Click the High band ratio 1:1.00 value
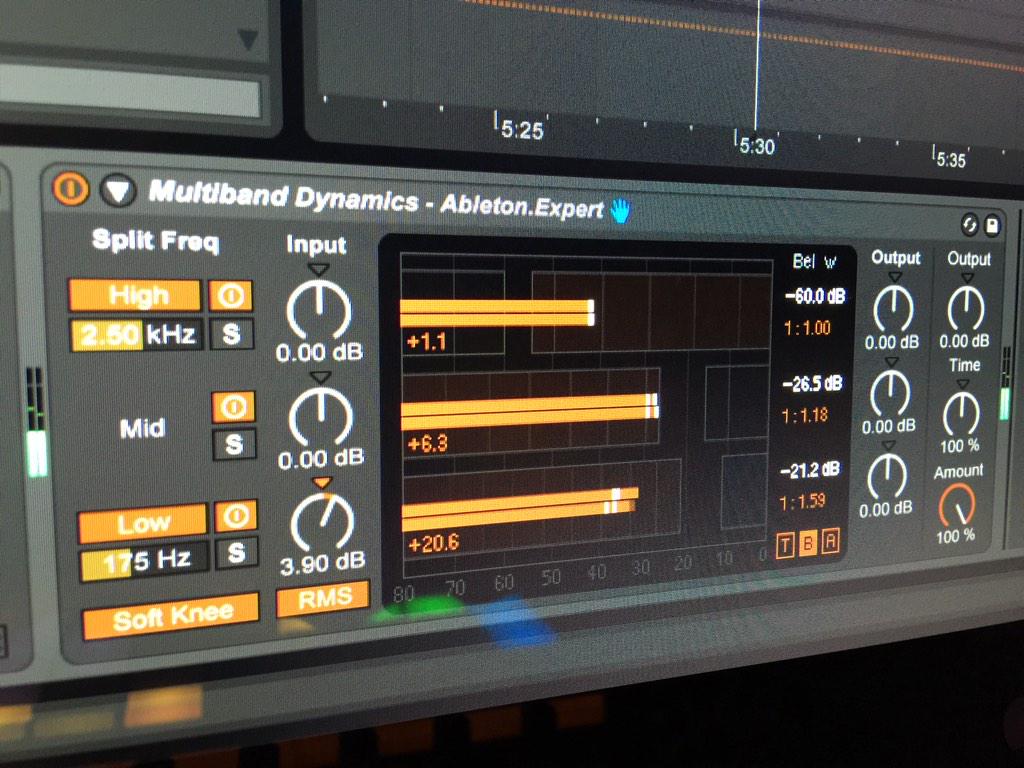Image resolution: width=1024 pixels, height=768 pixels. [x=807, y=327]
